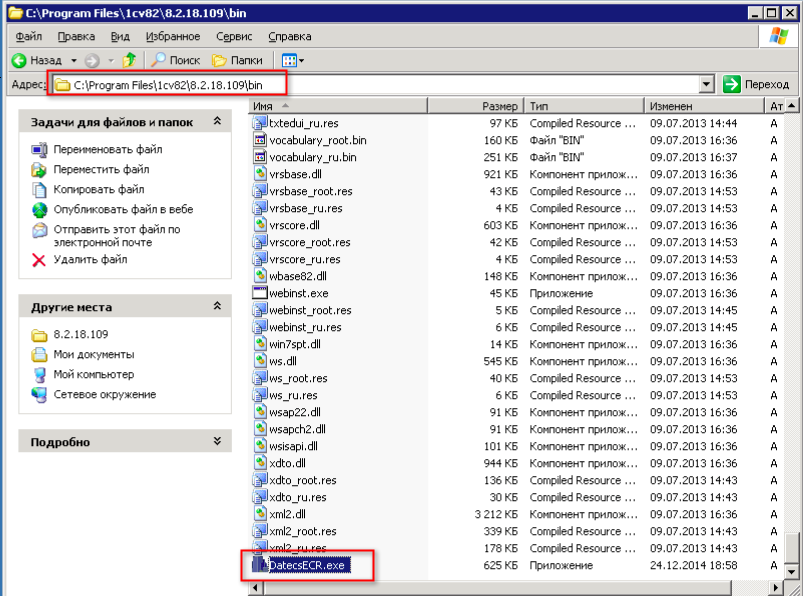Select the file named vocabulary_ru.bin
The image size is (803, 596).
click(x=313, y=157)
